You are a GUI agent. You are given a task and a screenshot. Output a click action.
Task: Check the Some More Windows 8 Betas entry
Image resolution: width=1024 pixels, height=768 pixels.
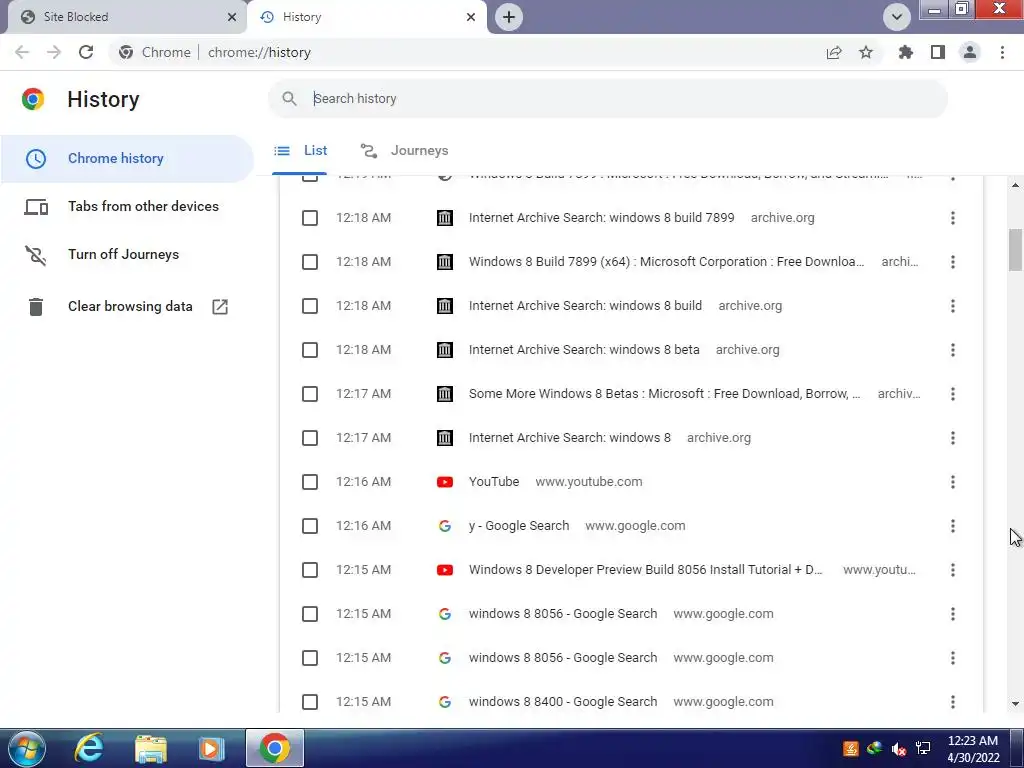pyautogui.click(x=310, y=394)
